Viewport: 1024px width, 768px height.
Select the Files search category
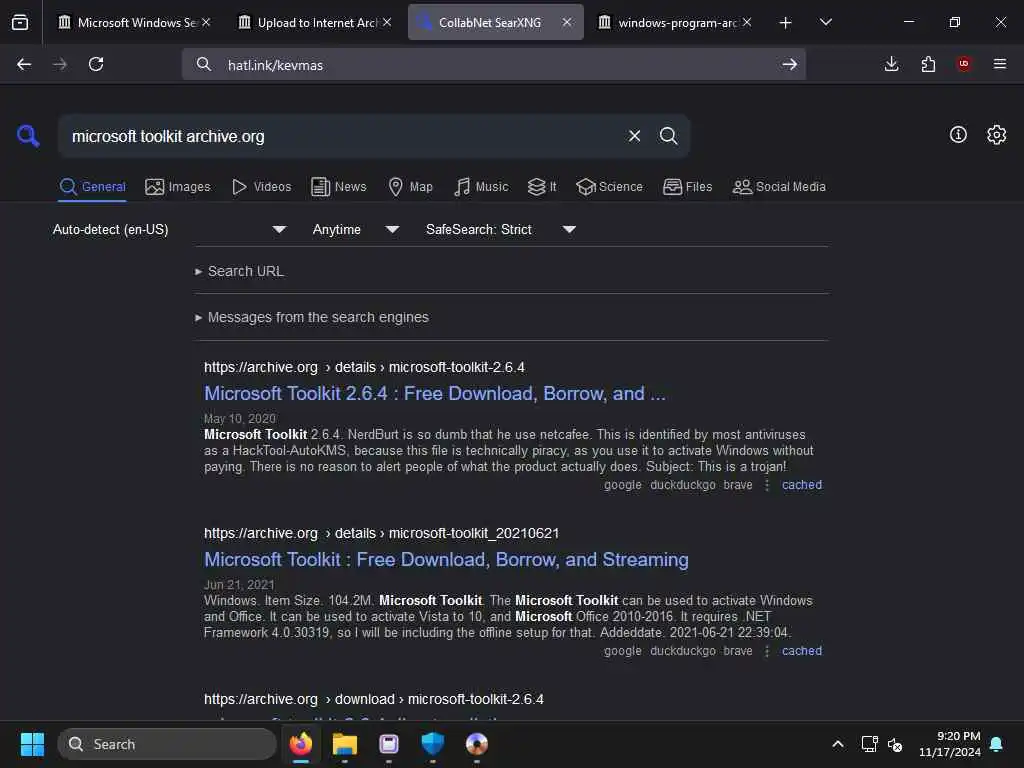(688, 187)
